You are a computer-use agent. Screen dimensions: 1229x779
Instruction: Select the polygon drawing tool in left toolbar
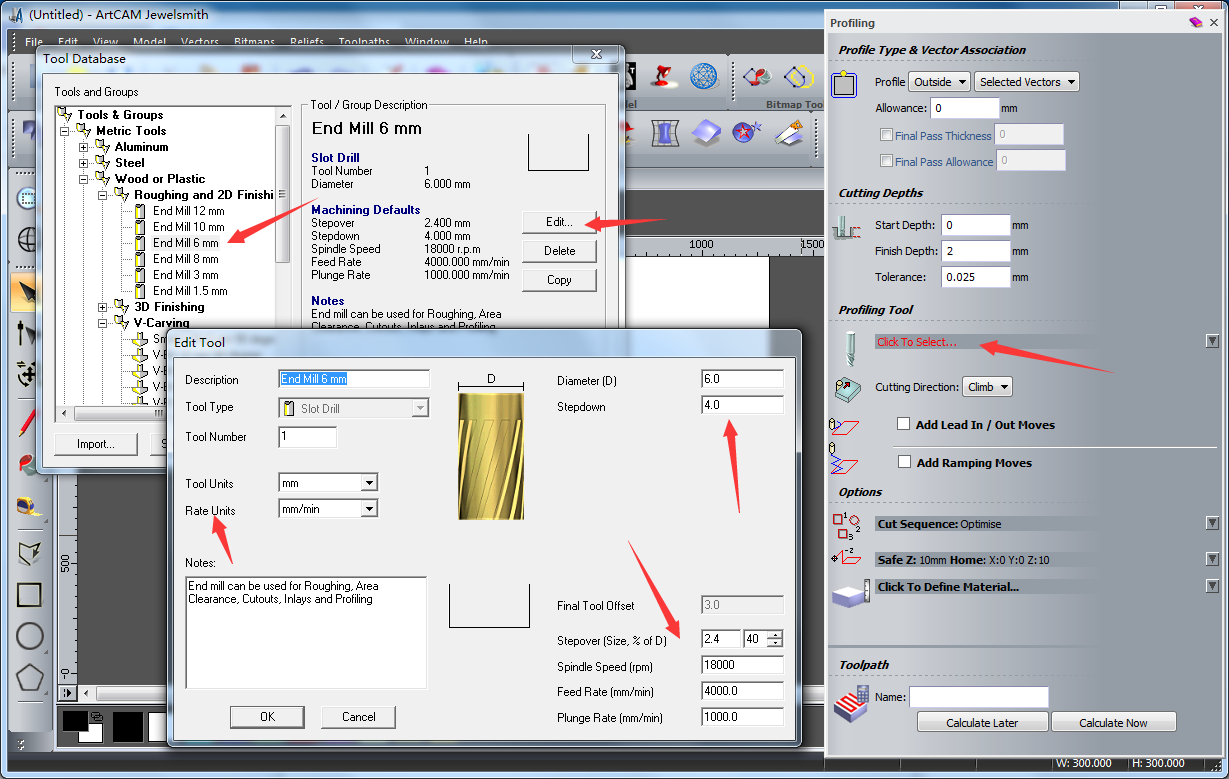pyautogui.click(x=29, y=677)
